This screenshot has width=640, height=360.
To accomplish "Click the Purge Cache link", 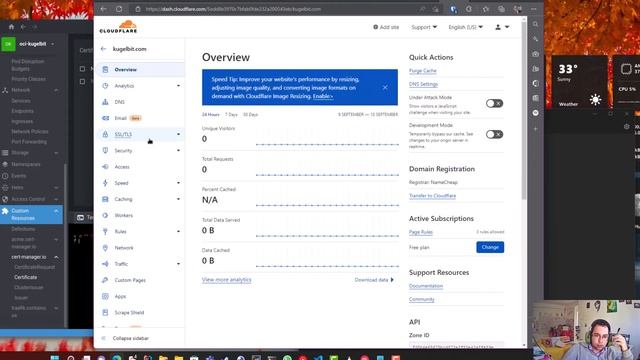I will (x=422, y=71).
